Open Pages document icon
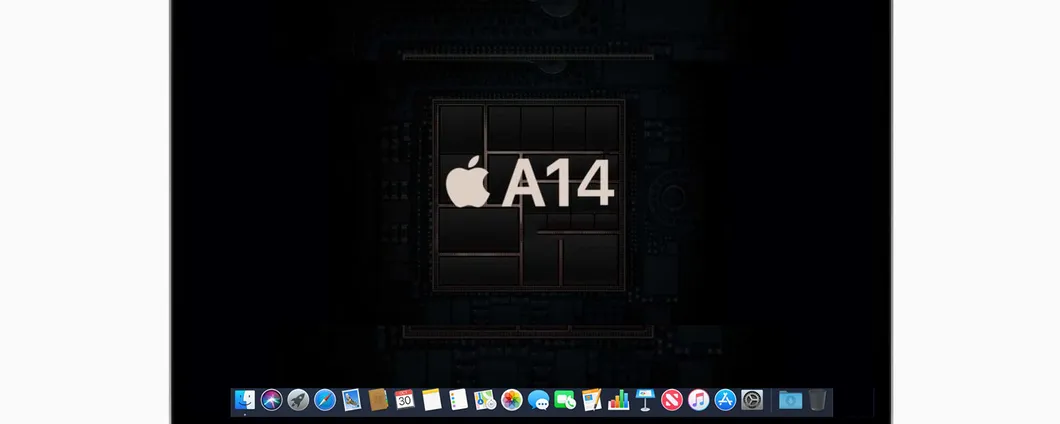The height and width of the screenshot is (424, 1060). (x=592, y=400)
